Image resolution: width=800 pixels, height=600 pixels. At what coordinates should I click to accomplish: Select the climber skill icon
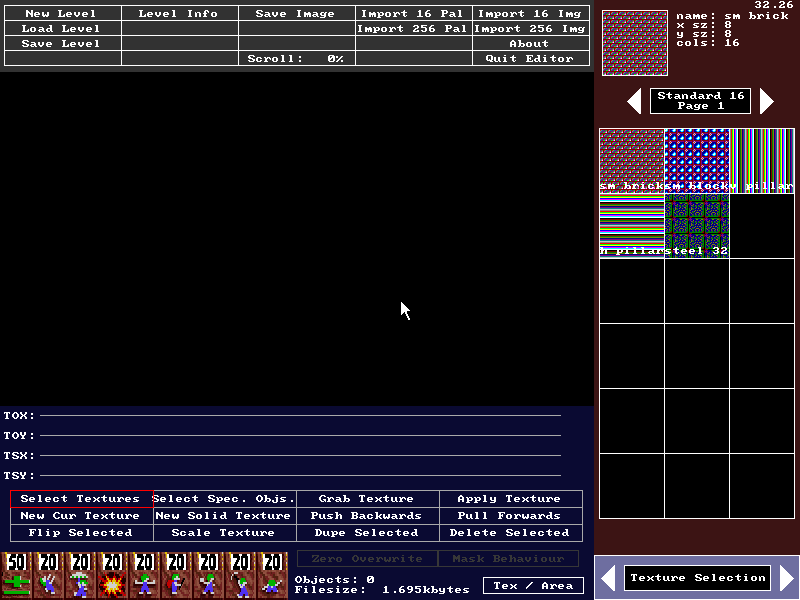point(49,575)
